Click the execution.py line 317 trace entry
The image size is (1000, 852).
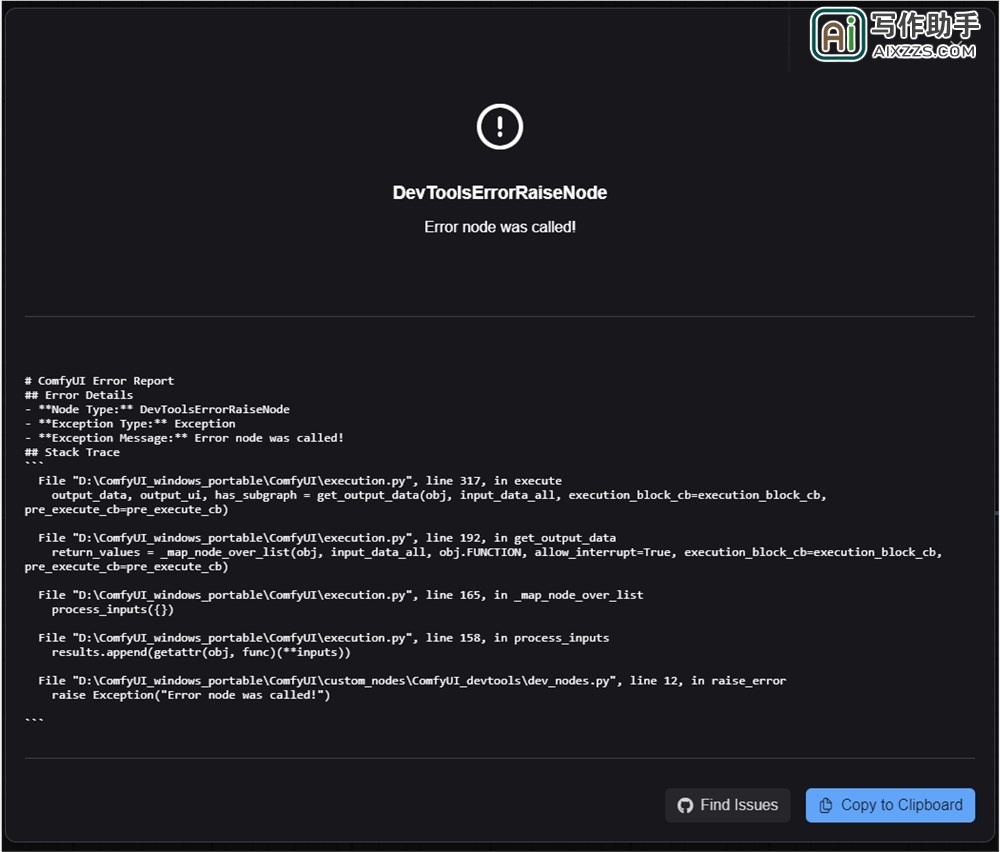300,481
